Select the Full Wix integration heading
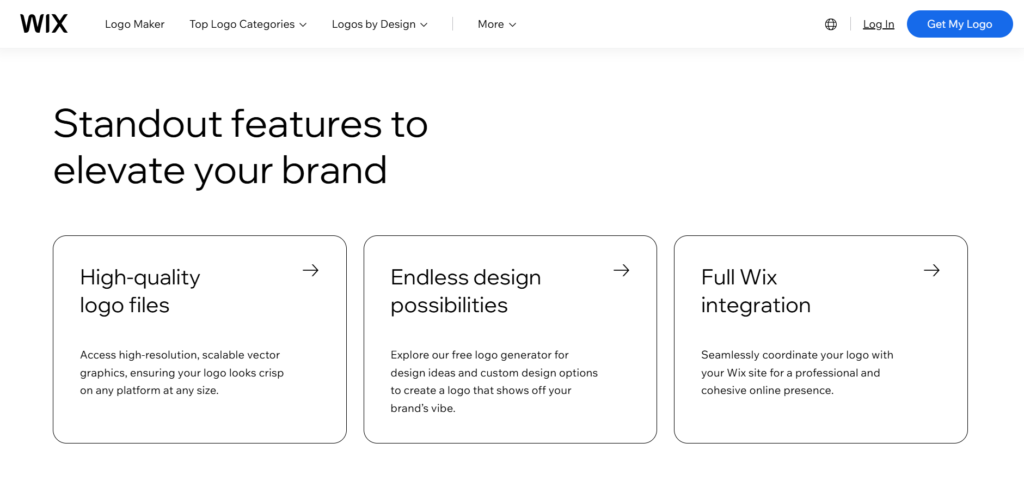The image size is (1024, 492). click(x=755, y=291)
